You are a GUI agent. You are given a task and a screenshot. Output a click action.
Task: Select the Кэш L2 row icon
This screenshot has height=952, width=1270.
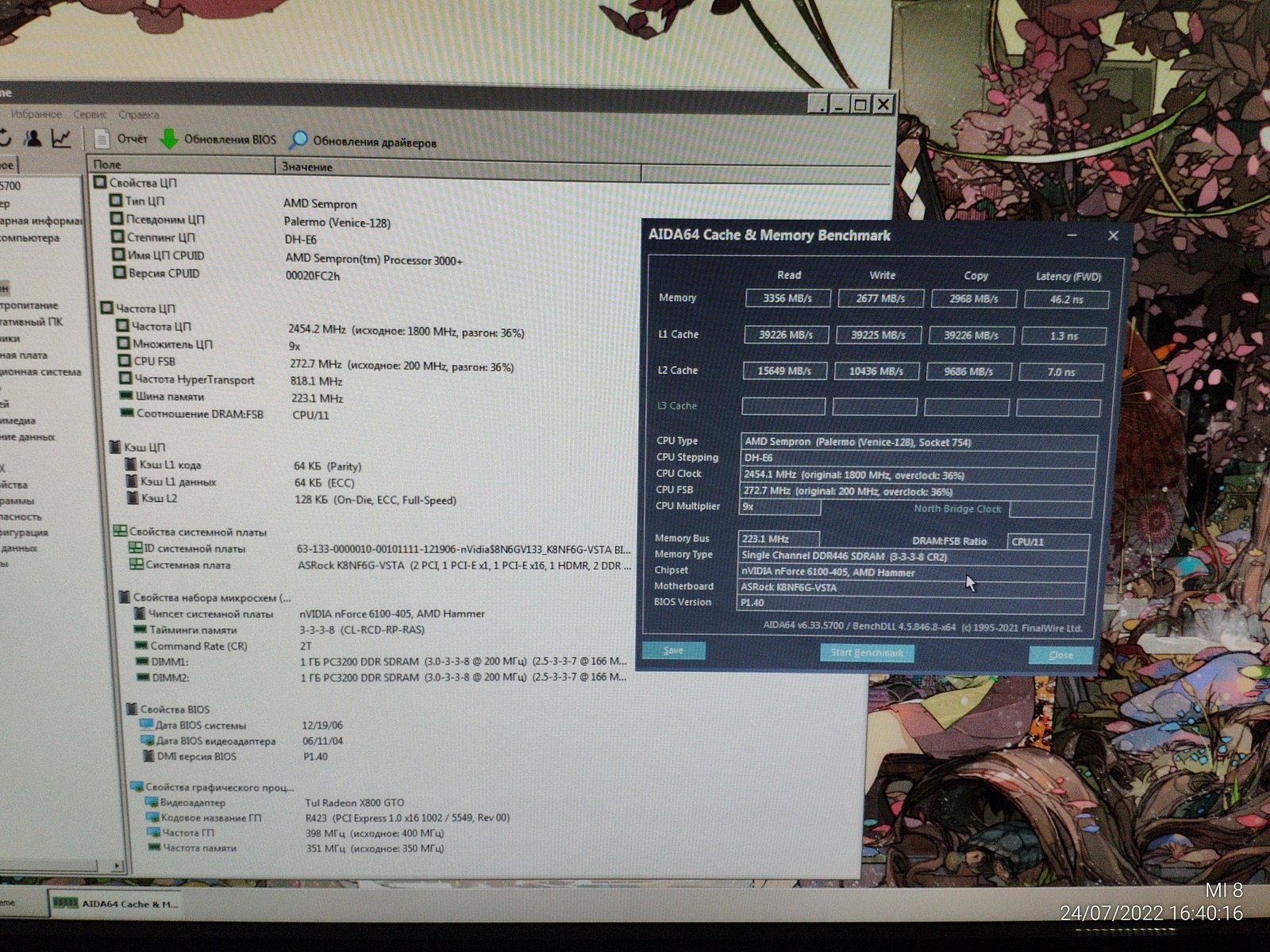point(133,497)
